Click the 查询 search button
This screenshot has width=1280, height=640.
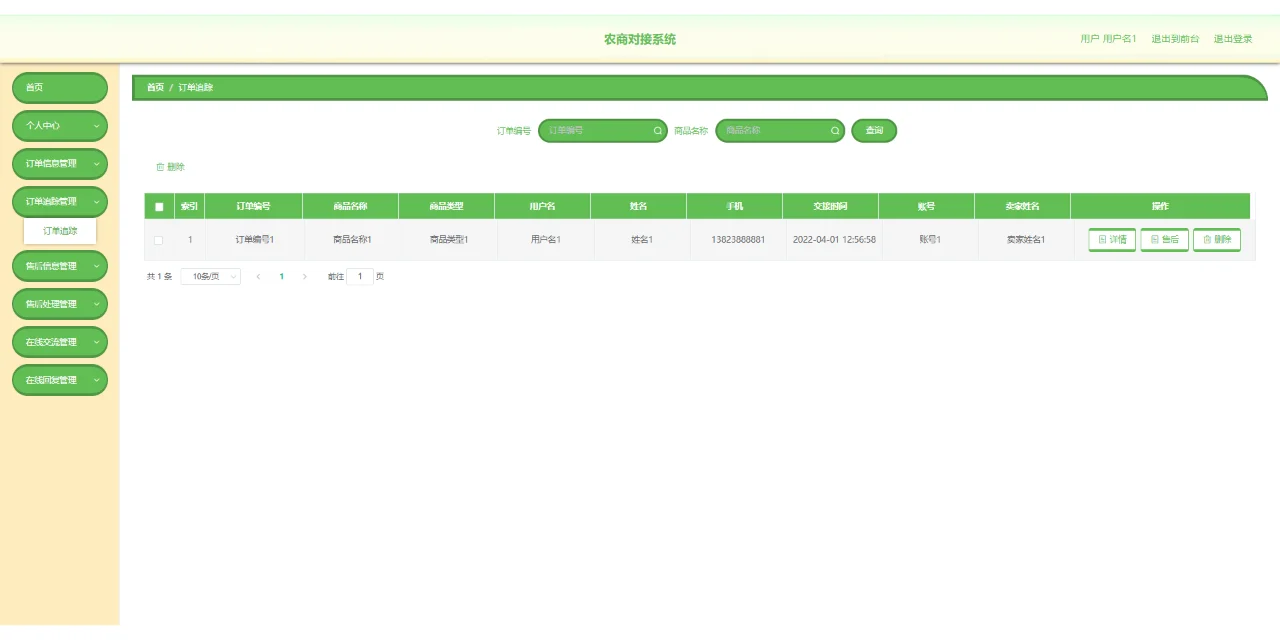(x=873, y=130)
